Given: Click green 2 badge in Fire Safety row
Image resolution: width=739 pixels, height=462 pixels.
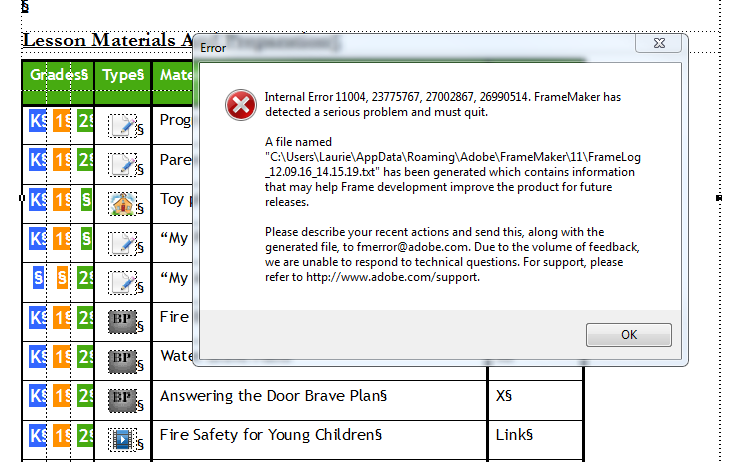Looking at the screenshot, I should [x=85, y=436].
